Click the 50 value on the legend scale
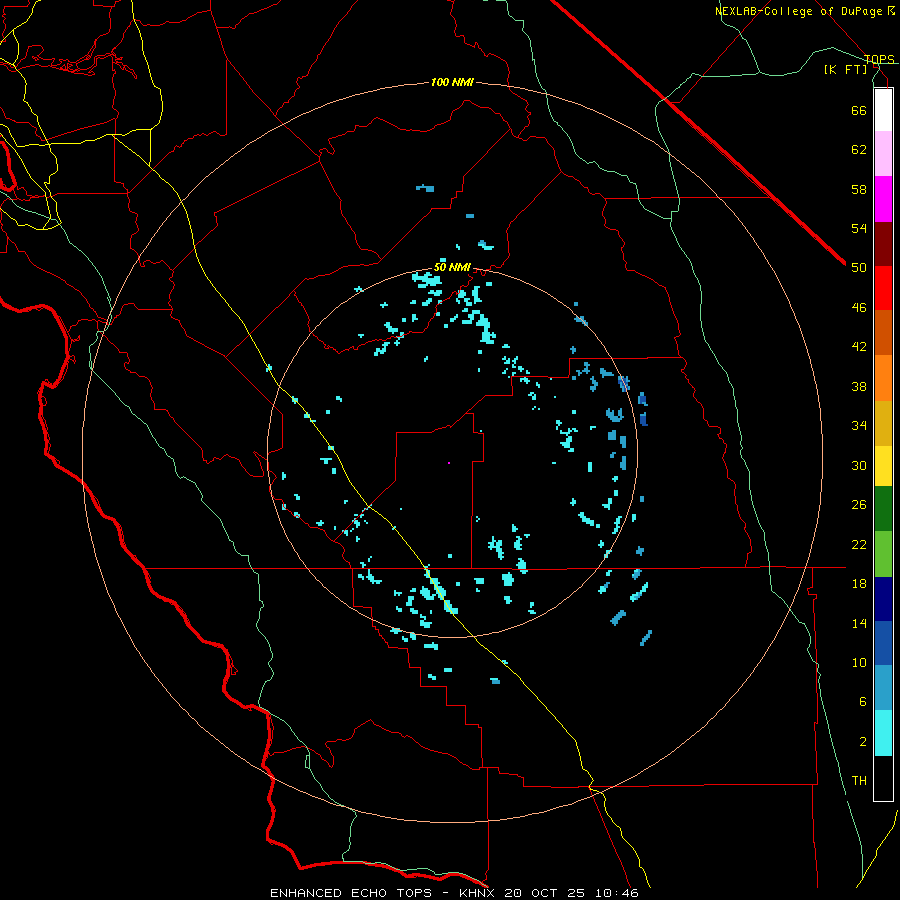900x900 pixels. click(859, 268)
